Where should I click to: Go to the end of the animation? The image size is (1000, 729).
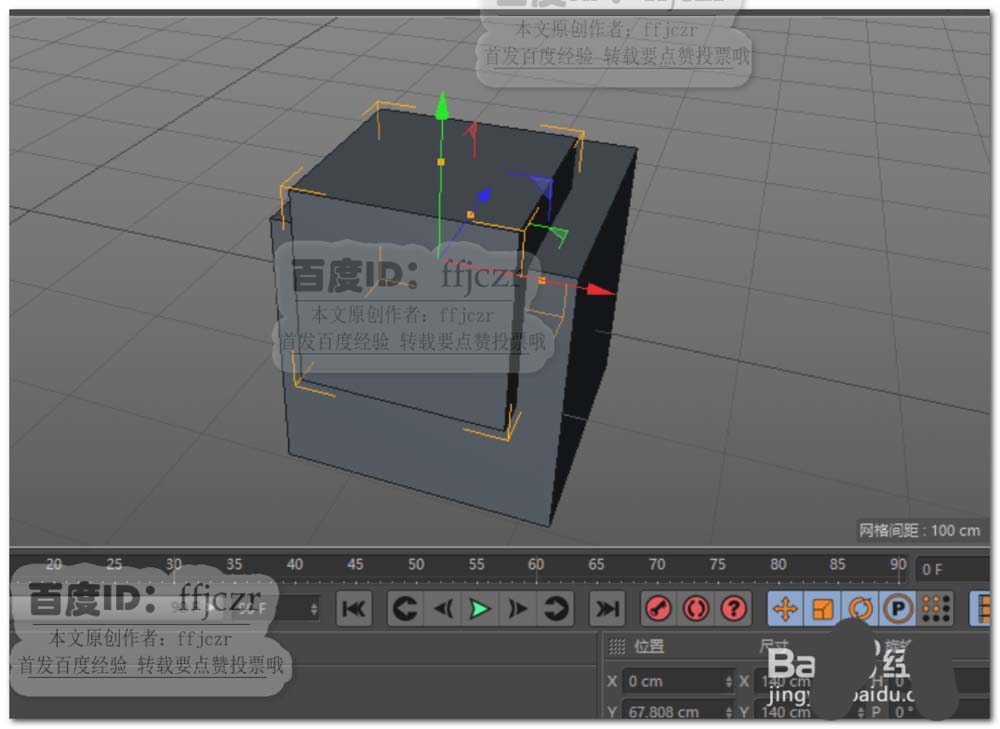607,609
